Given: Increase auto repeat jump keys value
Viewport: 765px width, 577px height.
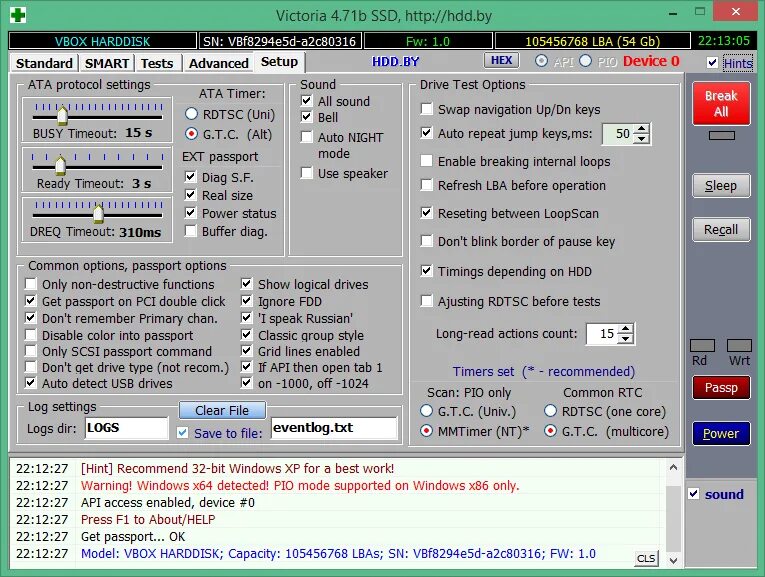Looking at the screenshot, I should click(642, 129).
